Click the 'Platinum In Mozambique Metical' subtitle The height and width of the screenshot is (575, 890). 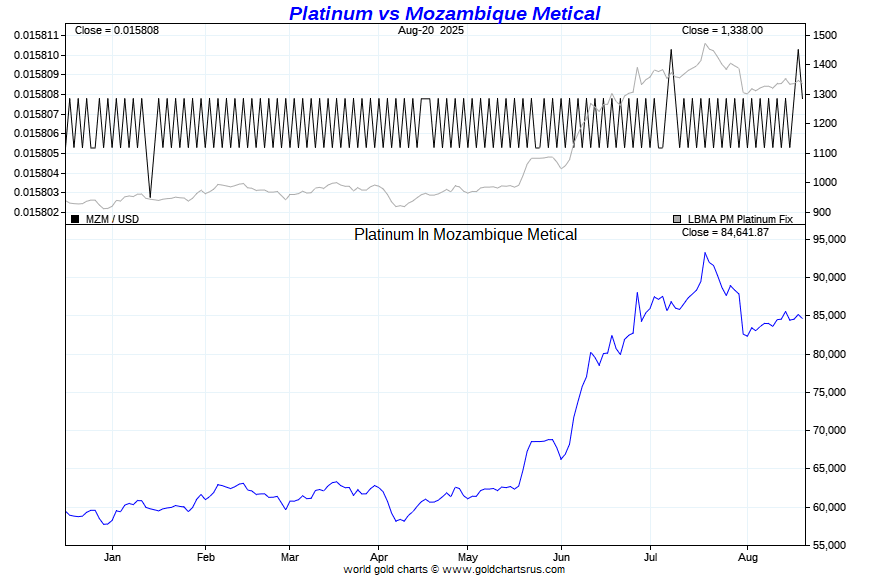point(465,234)
